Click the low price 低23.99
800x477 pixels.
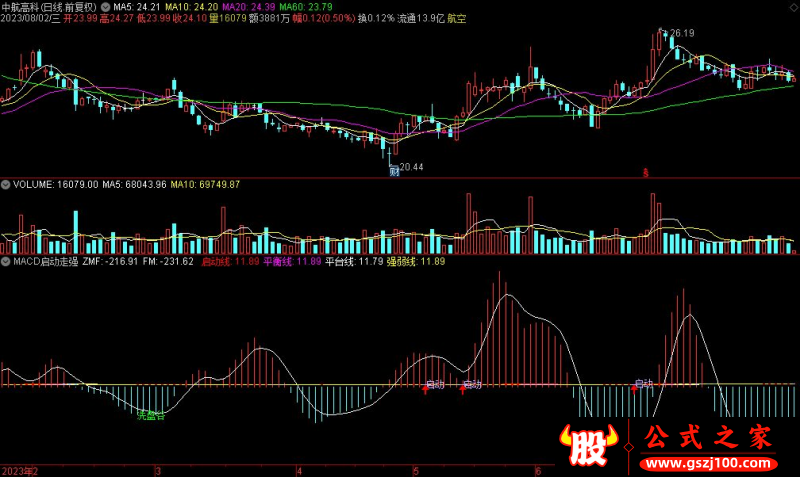click(154, 18)
